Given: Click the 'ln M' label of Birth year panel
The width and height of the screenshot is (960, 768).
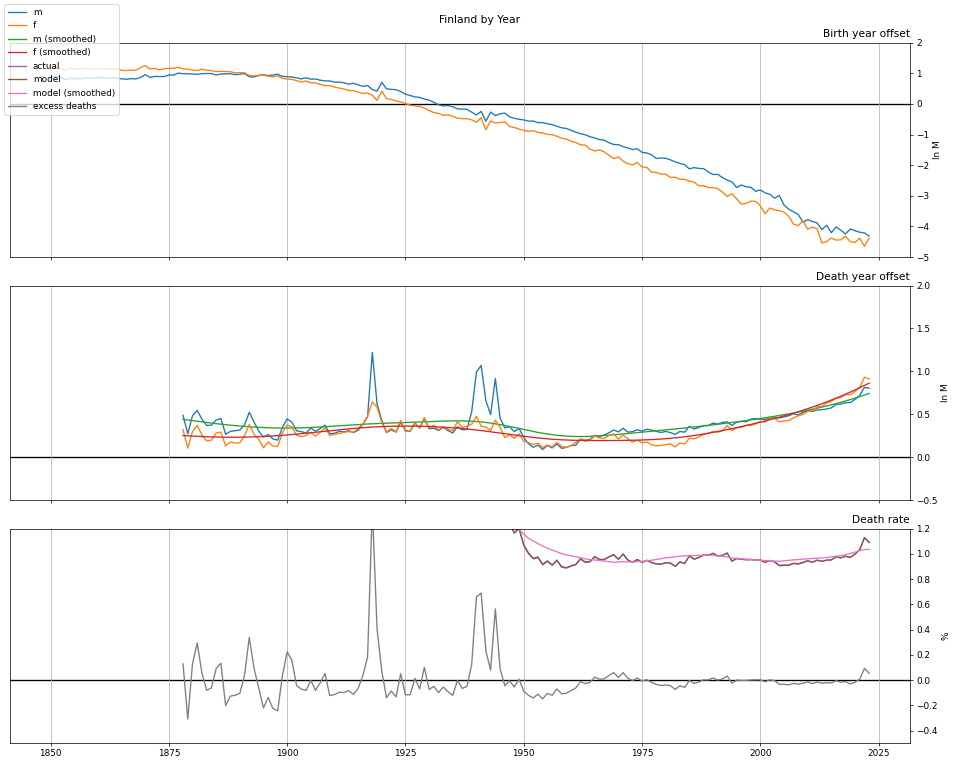Looking at the screenshot, I should tap(937, 150).
